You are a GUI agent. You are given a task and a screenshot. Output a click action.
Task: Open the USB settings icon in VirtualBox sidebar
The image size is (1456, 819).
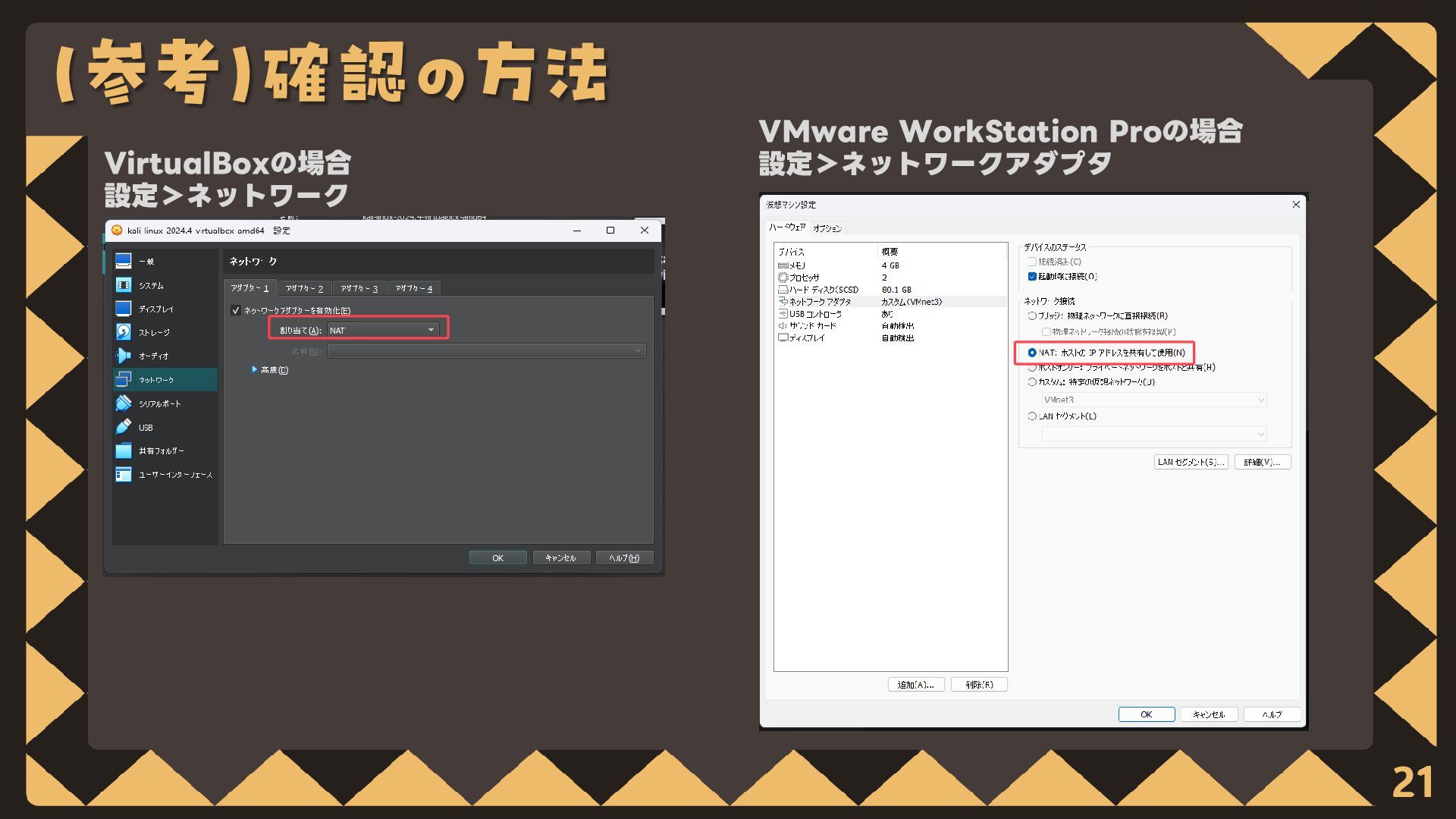point(124,427)
